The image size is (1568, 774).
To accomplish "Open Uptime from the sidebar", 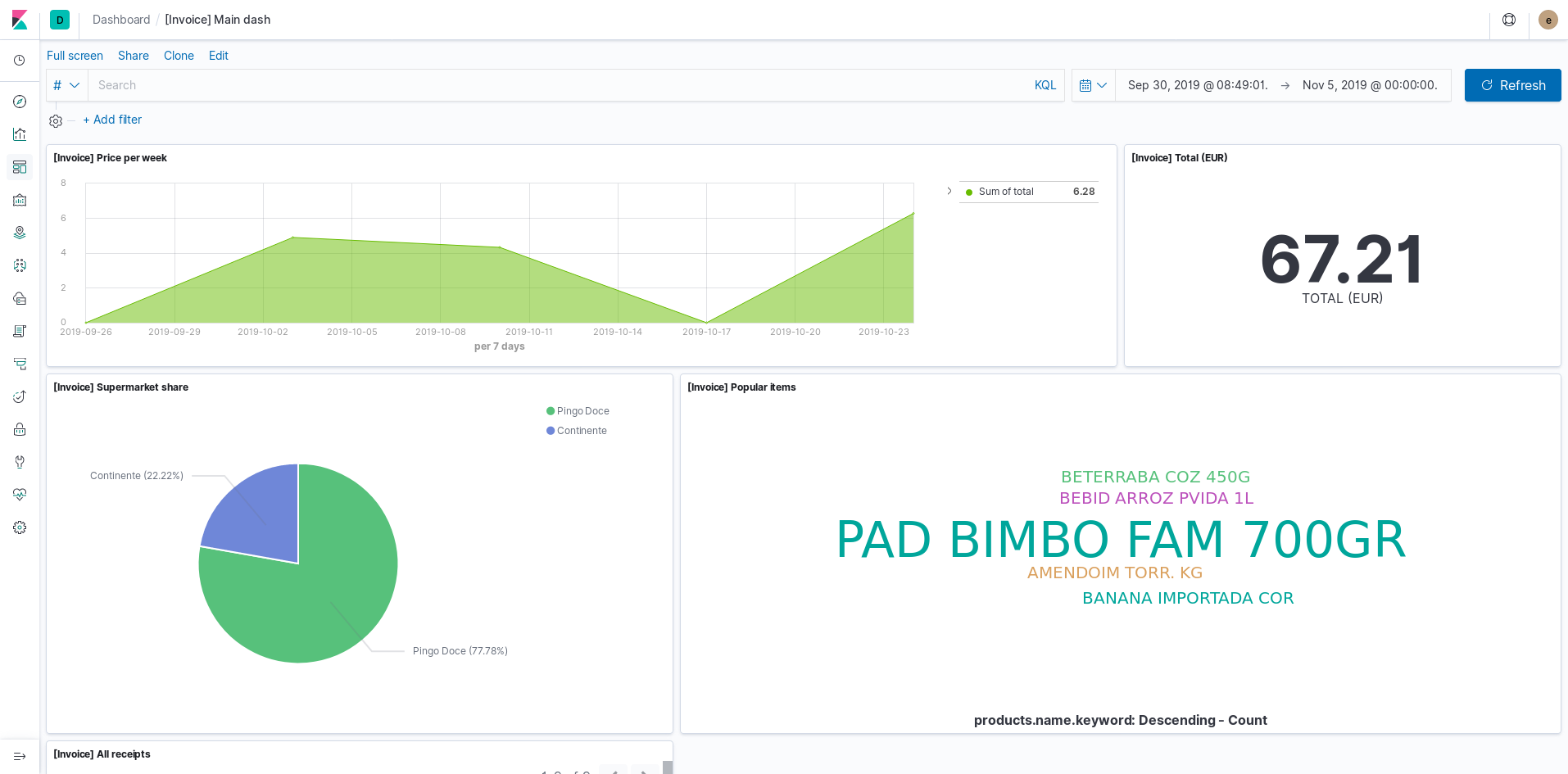I will point(20,396).
